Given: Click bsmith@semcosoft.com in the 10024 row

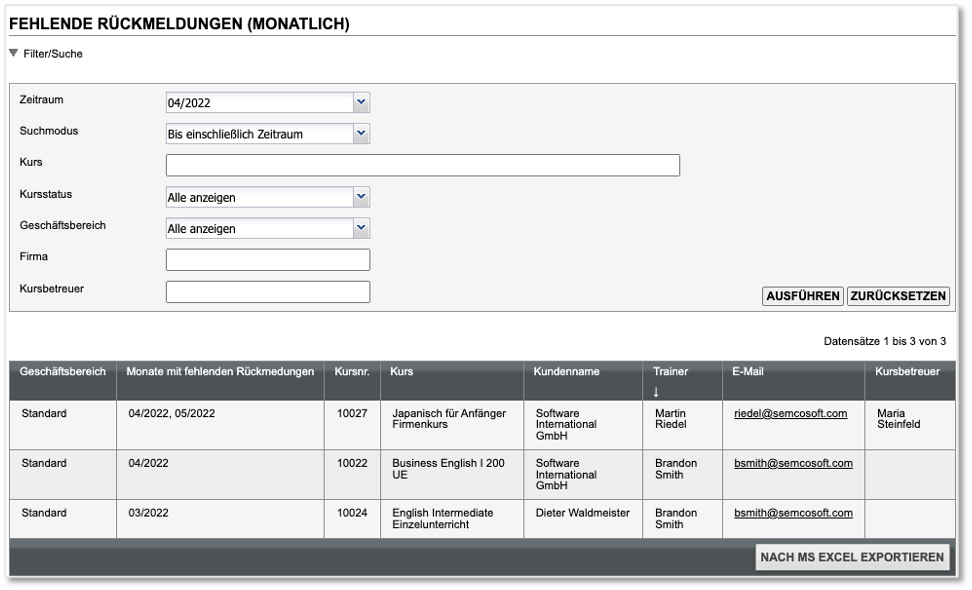Looking at the screenshot, I should (792, 513).
